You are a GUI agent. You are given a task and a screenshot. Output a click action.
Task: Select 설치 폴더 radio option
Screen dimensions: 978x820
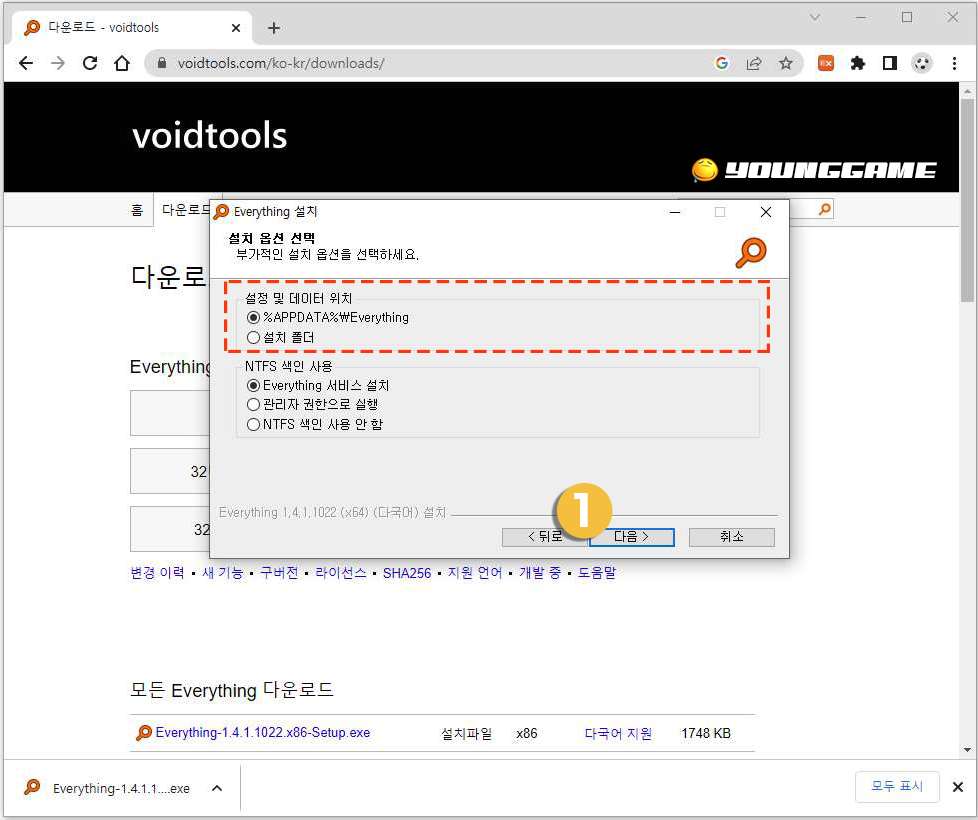coord(281,337)
